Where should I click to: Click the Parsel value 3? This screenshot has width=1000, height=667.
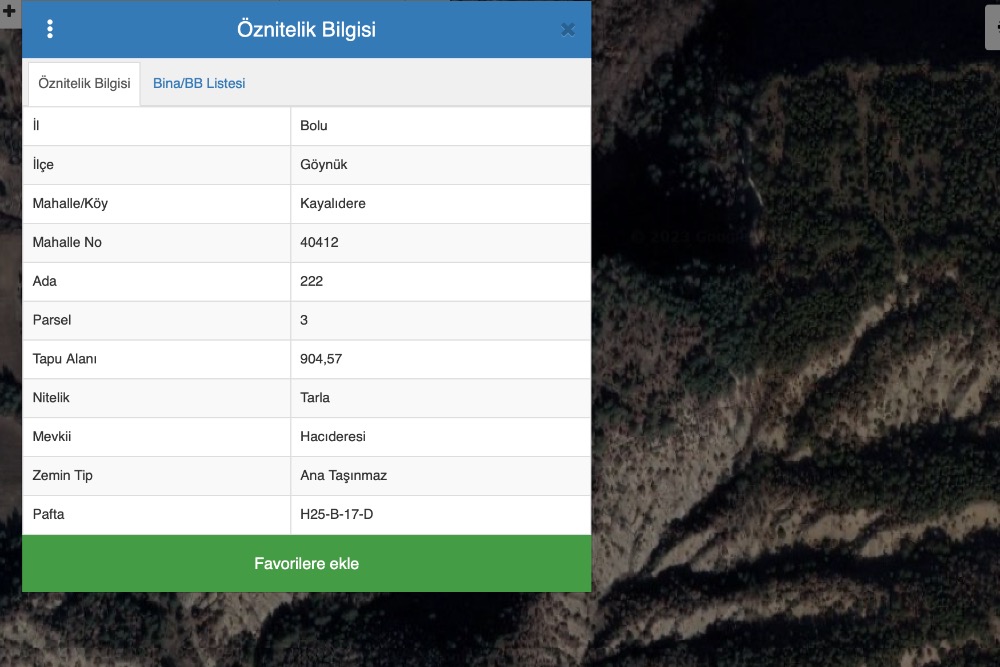click(304, 321)
